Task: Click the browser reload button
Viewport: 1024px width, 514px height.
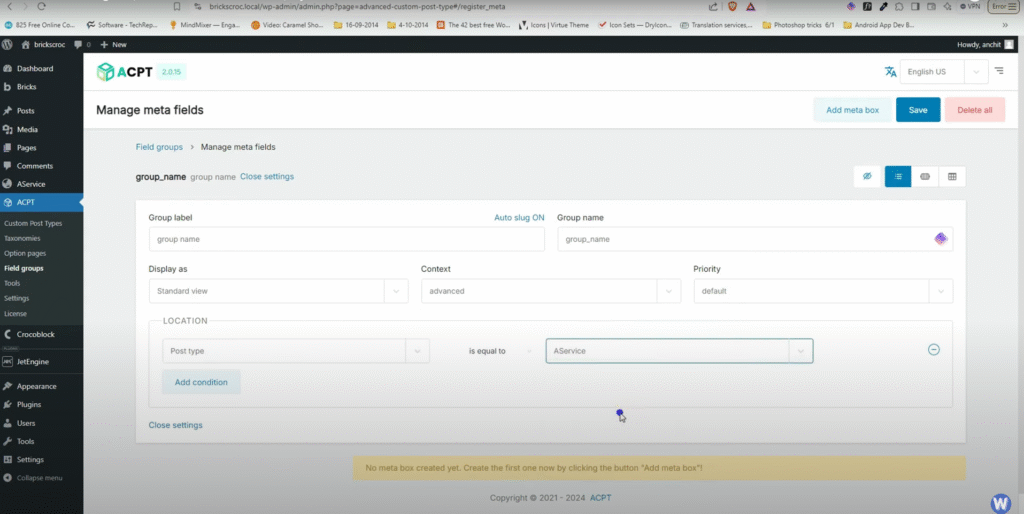Action: click(x=41, y=6)
